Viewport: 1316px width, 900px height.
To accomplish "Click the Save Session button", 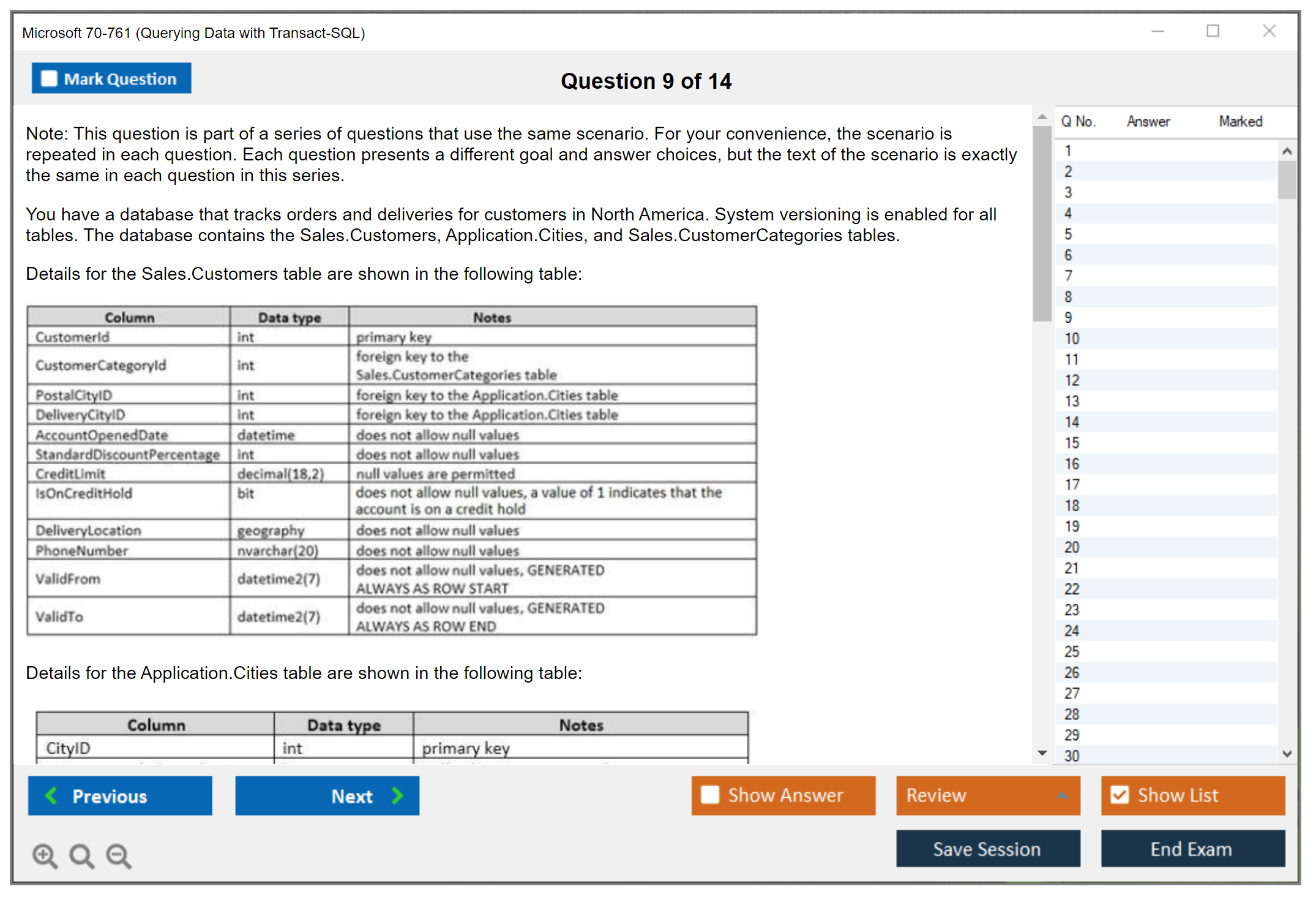I will (987, 849).
